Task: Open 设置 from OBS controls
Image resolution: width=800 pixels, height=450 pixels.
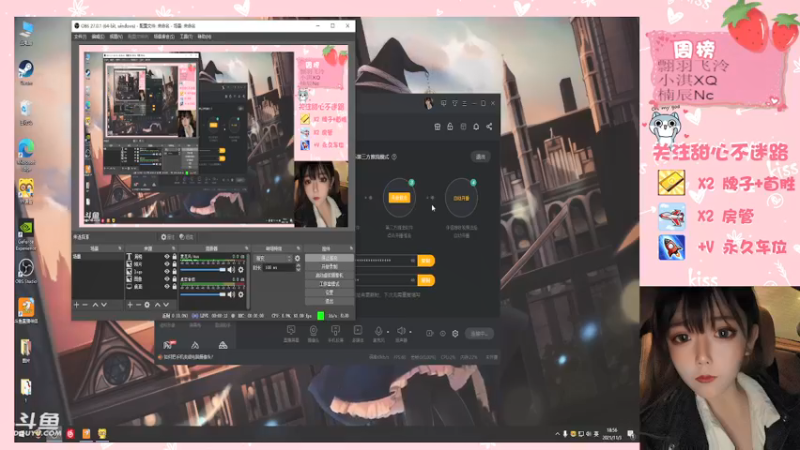Action: click(329, 292)
